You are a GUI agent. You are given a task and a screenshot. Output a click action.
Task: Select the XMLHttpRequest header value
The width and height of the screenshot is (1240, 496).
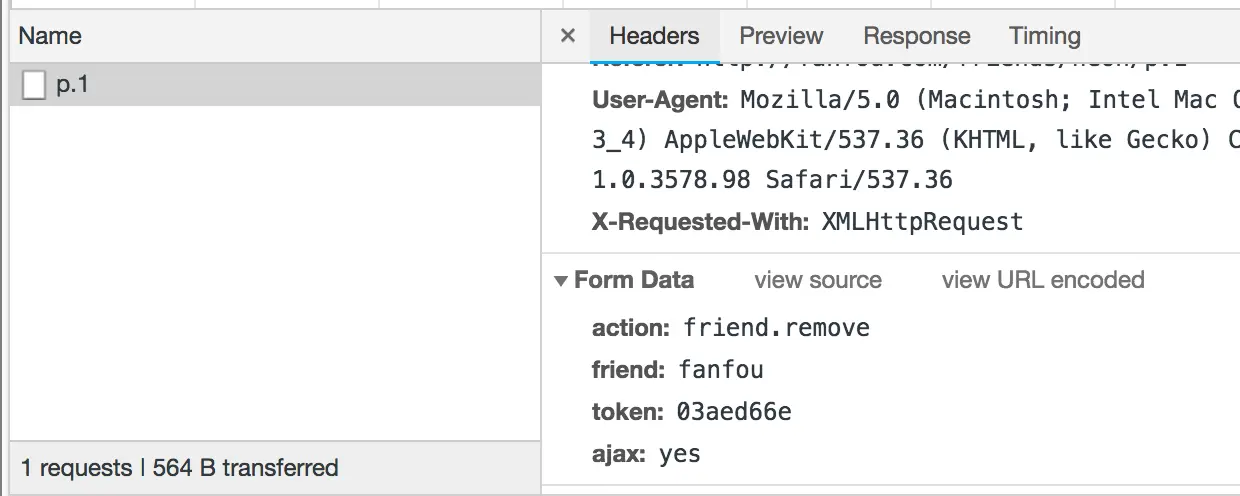point(922,222)
